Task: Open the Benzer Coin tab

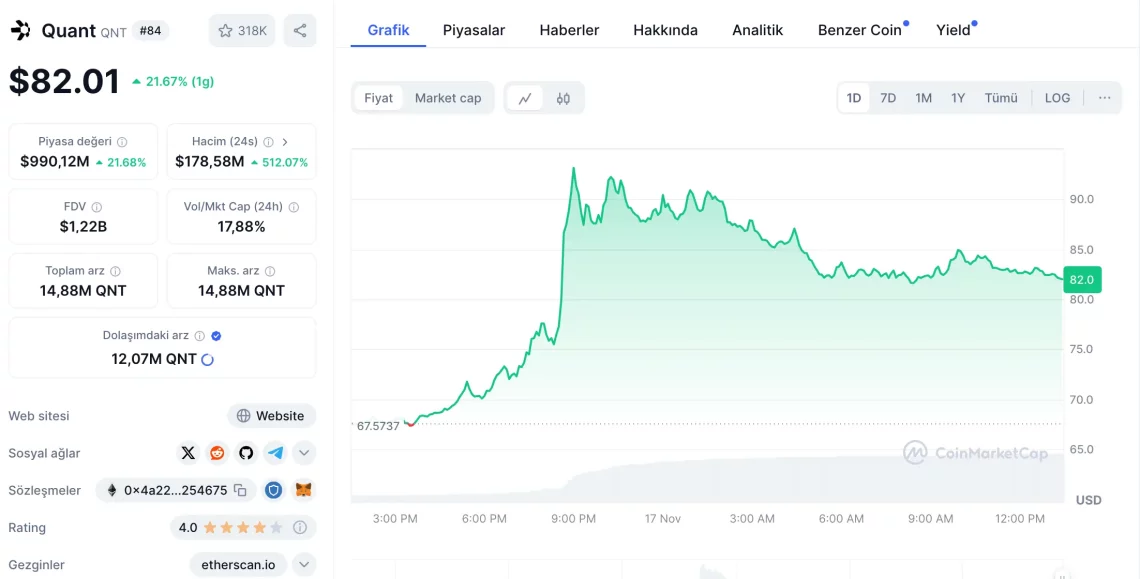Action: coord(860,30)
